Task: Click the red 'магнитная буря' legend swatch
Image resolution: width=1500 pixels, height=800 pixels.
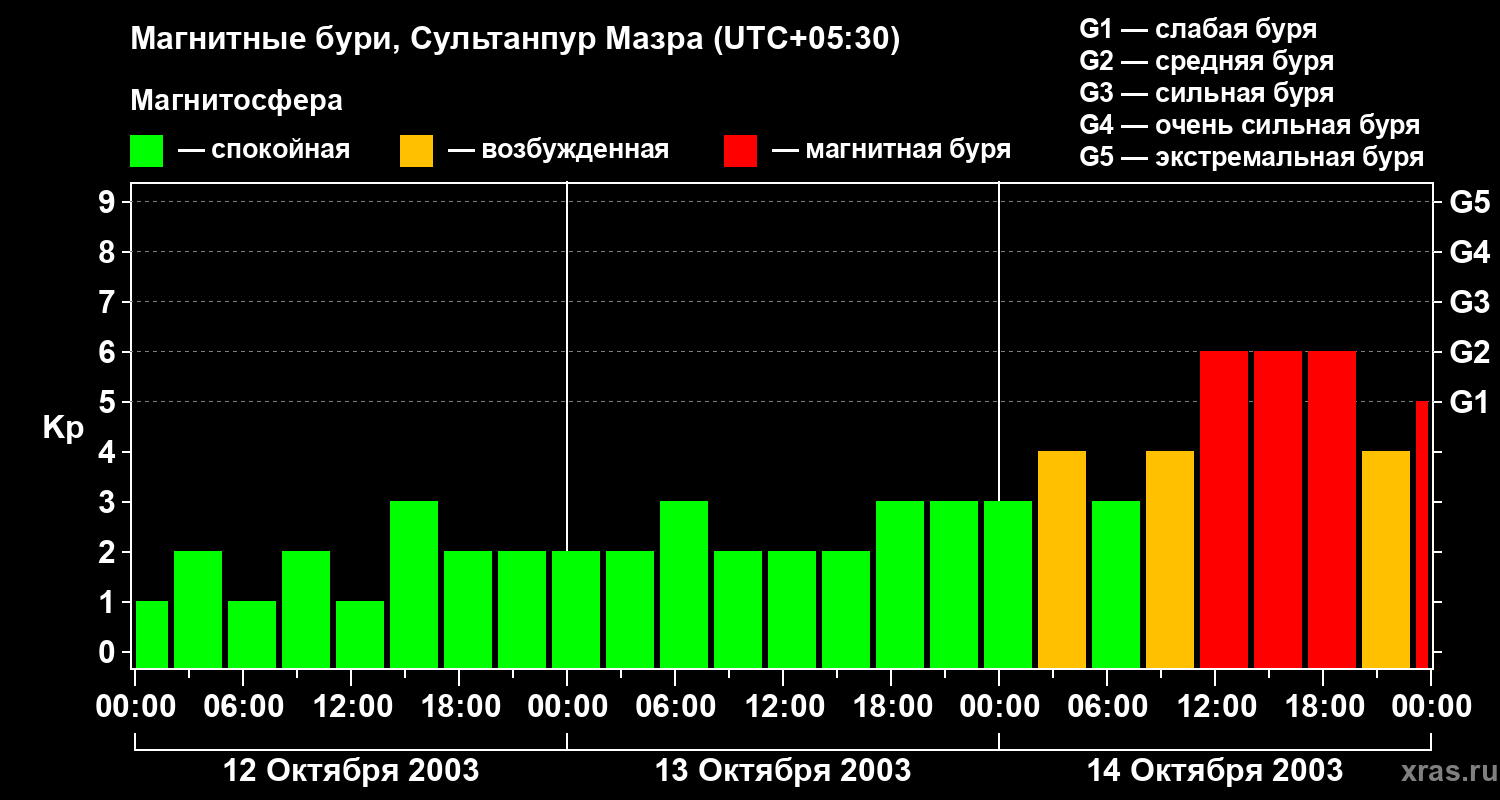Action: click(x=740, y=151)
